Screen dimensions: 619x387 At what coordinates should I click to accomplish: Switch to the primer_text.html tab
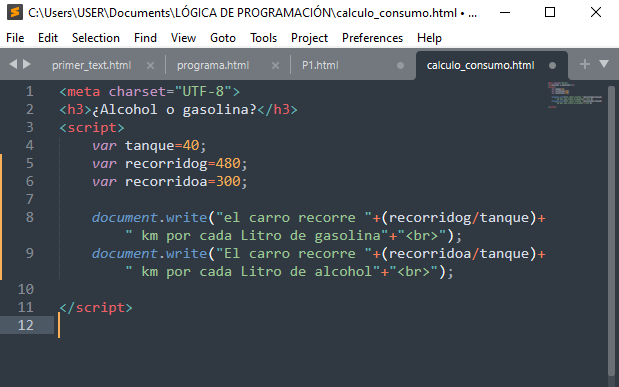coord(92,66)
